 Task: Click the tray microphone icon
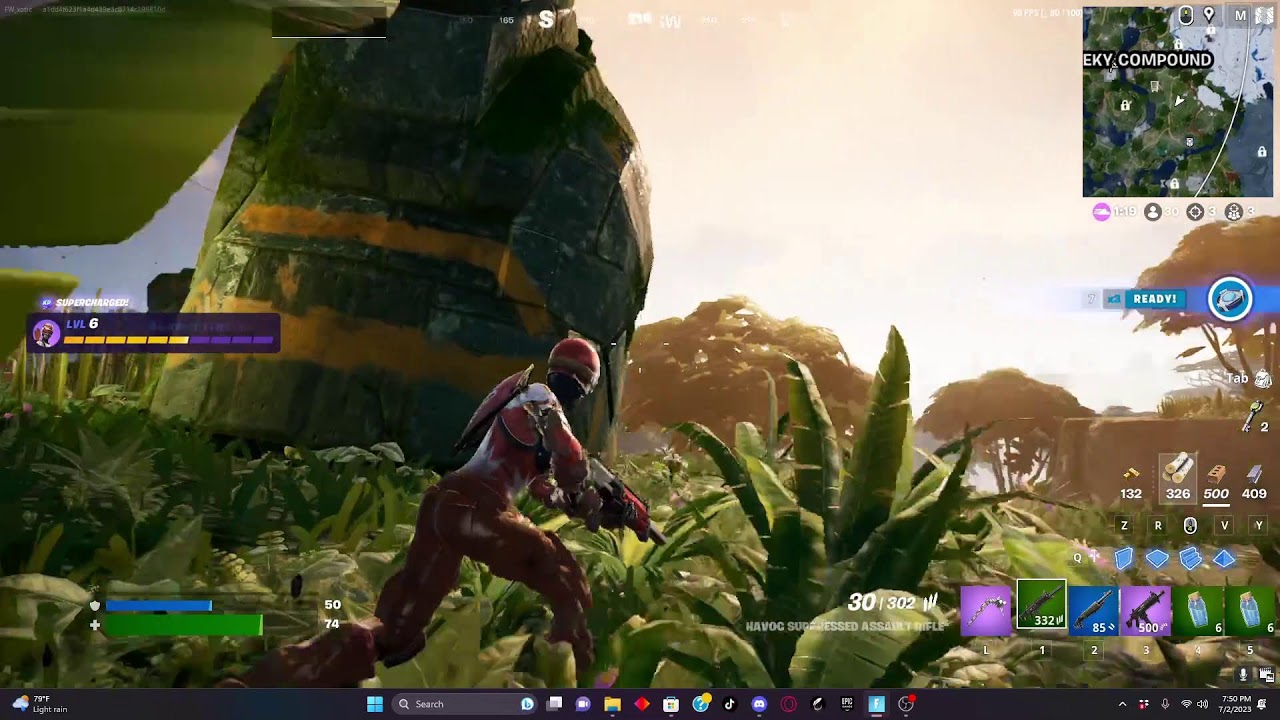(x=1165, y=704)
